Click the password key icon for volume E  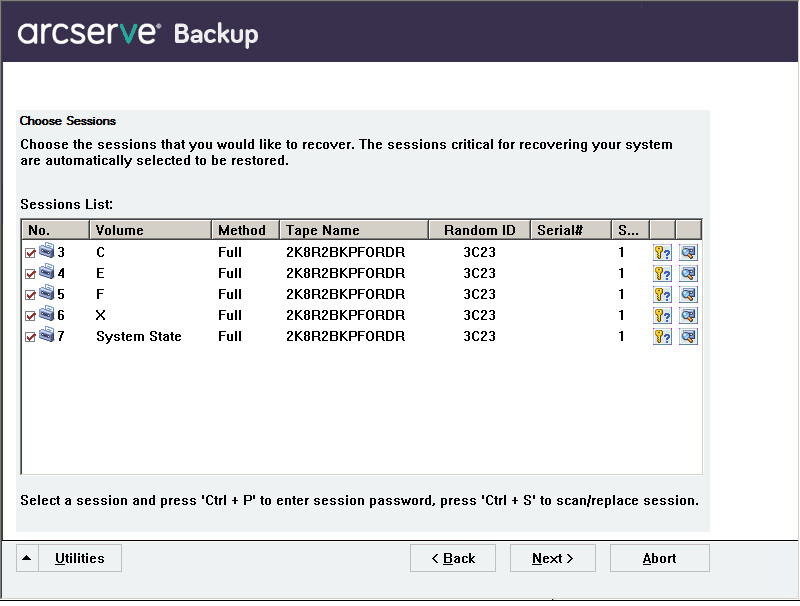click(x=662, y=273)
